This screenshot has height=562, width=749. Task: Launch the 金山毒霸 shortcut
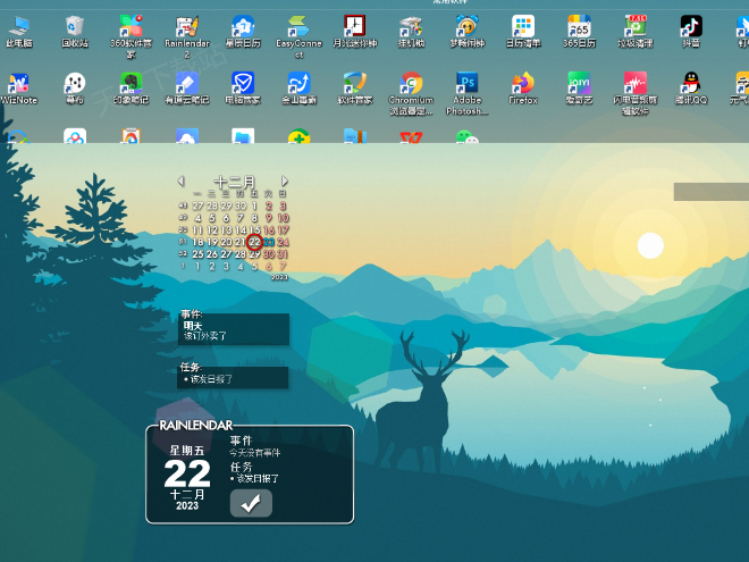coord(299,88)
